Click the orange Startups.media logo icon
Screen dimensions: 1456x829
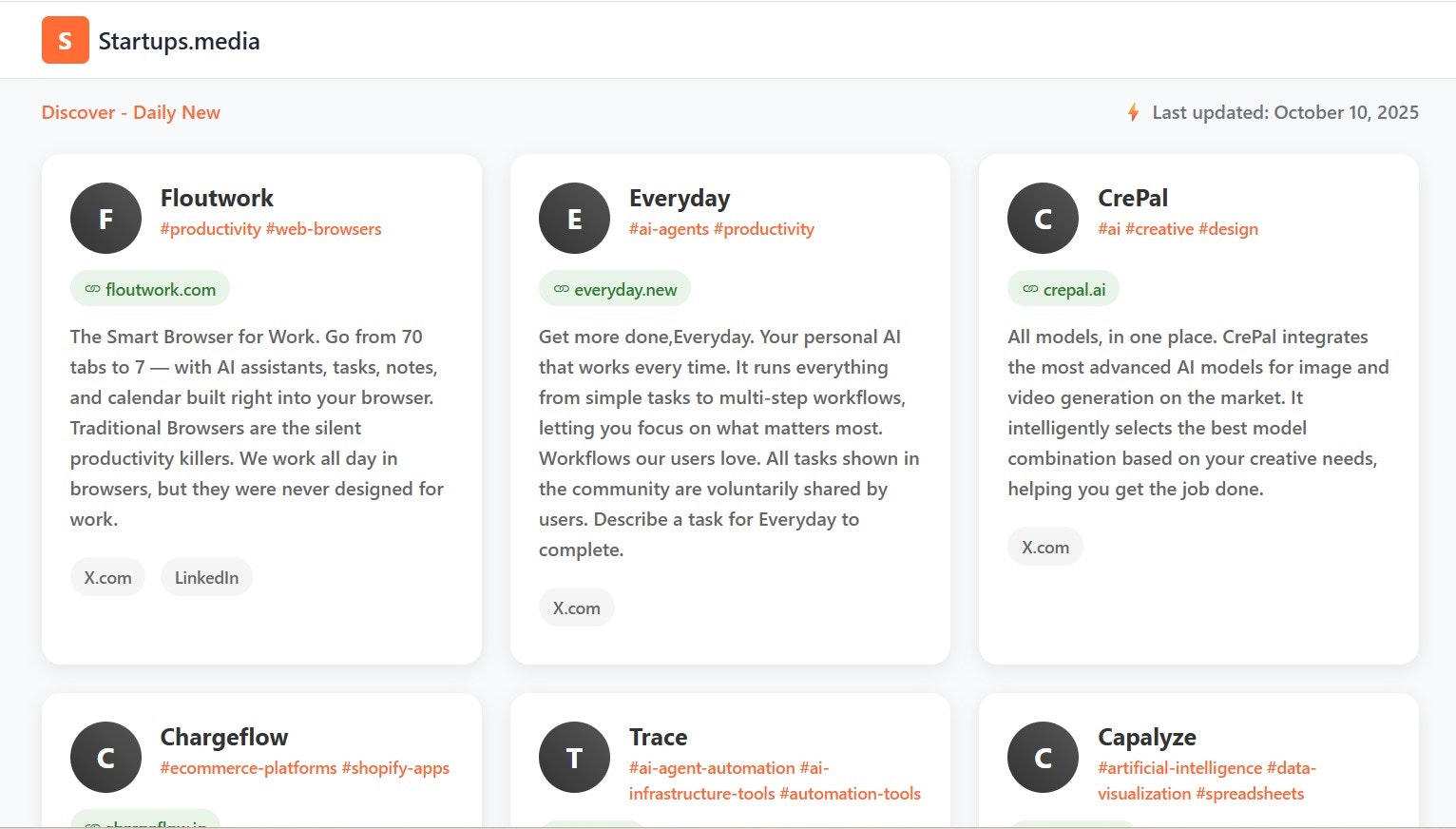[66, 40]
